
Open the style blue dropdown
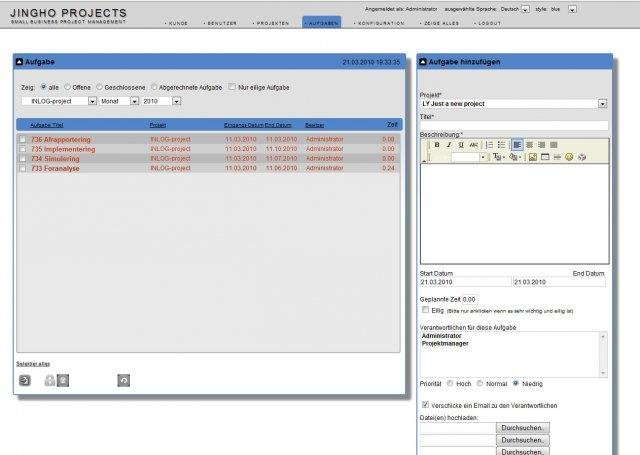coord(572,9)
